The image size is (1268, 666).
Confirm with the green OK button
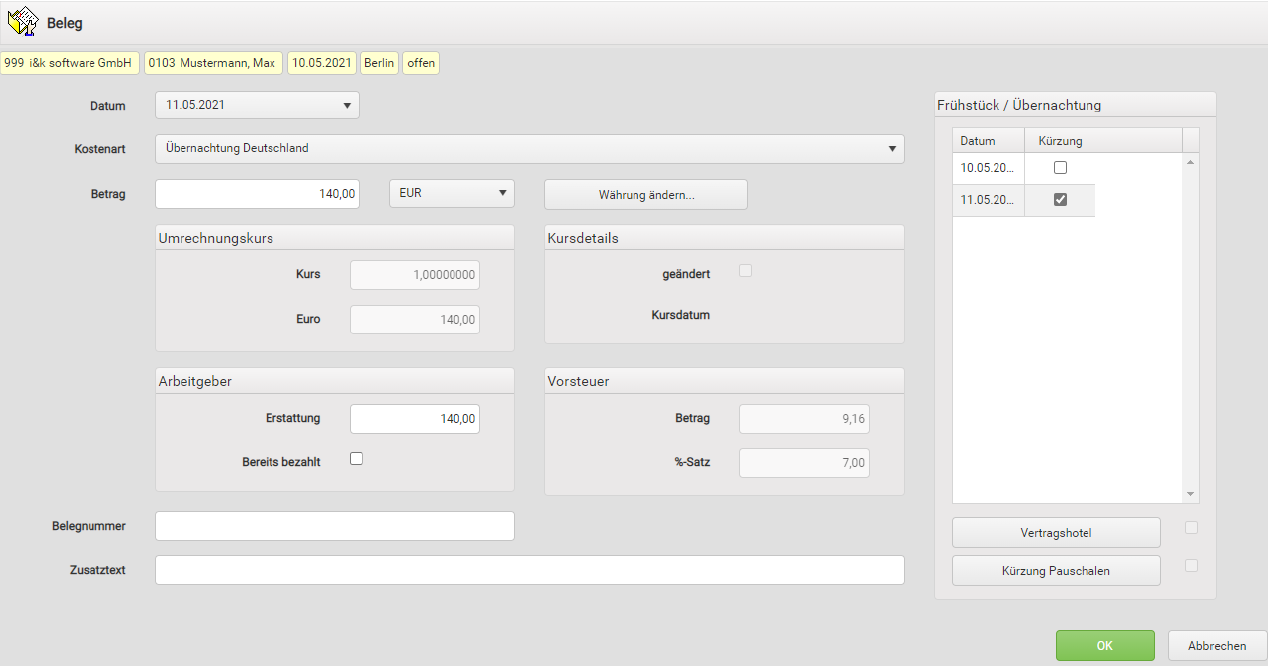1104,646
